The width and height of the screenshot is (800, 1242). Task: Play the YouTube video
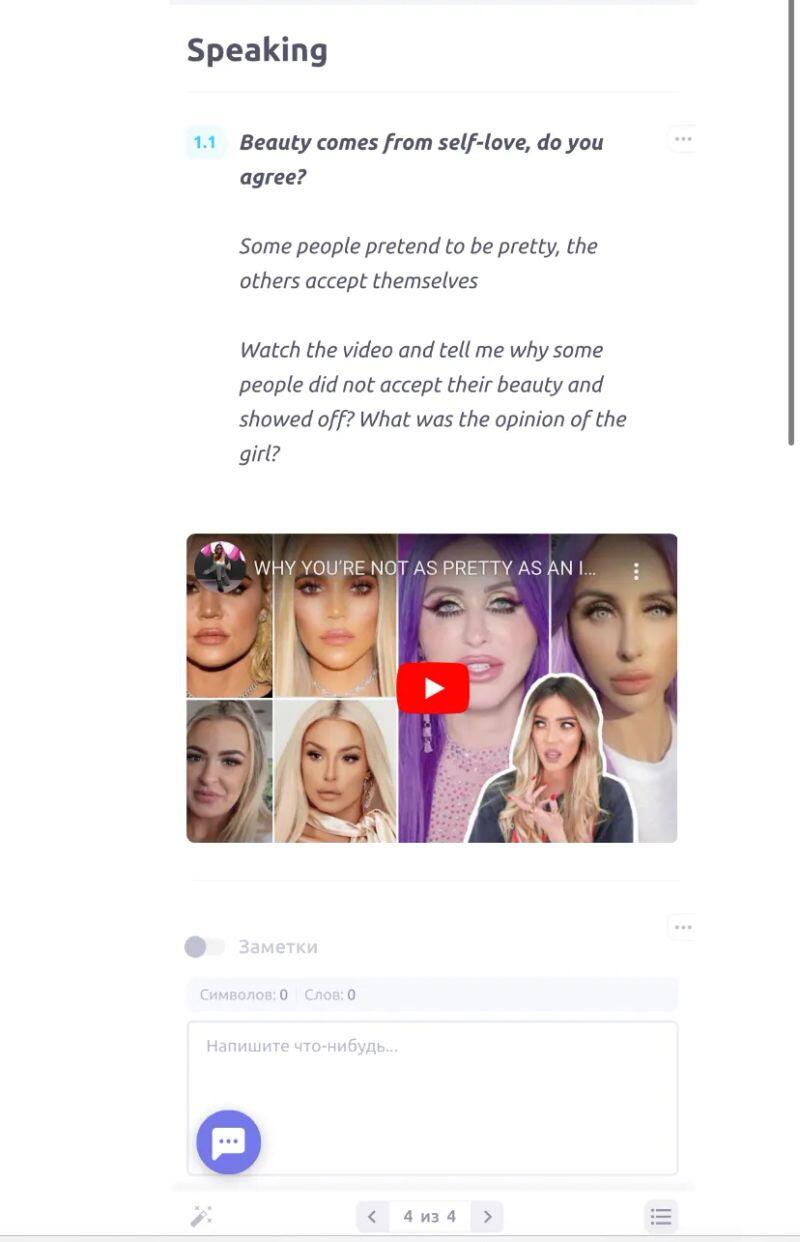(433, 688)
